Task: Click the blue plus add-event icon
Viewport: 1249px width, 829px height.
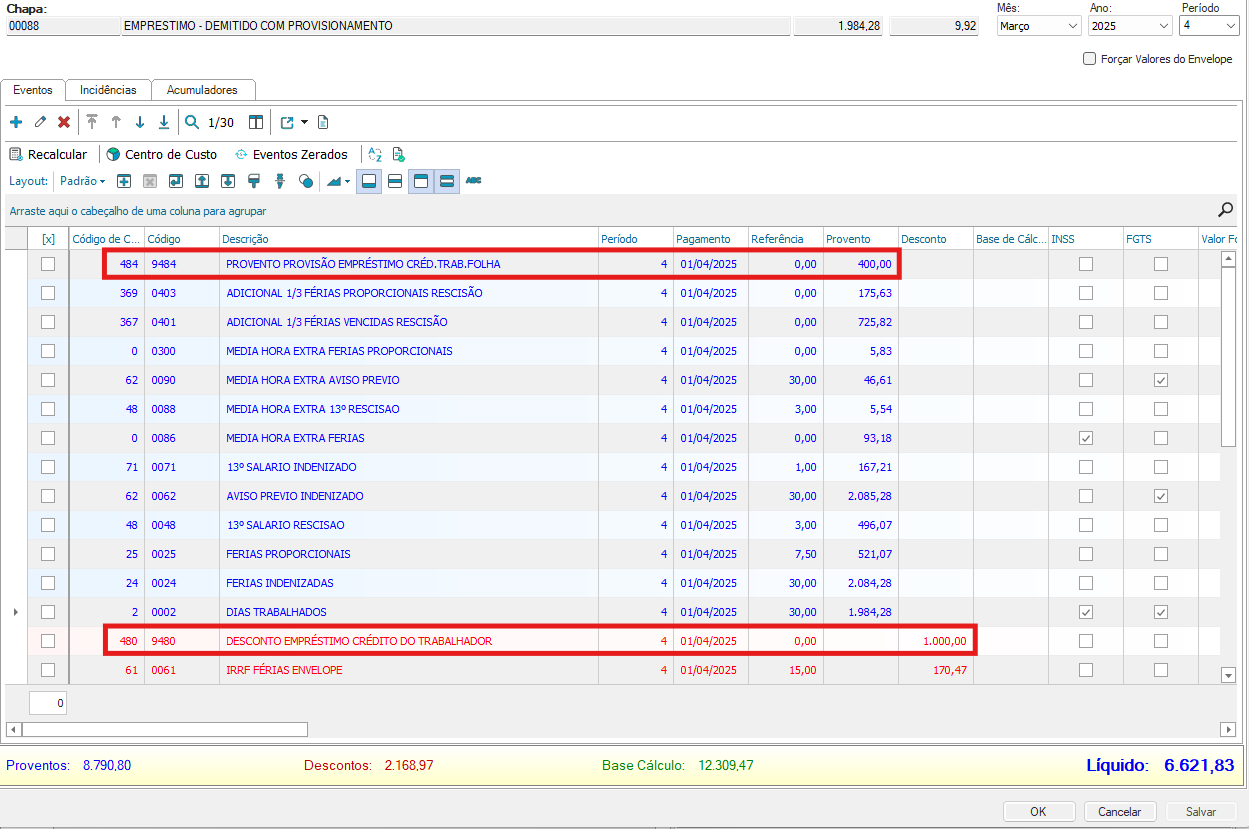Action: point(15,122)
